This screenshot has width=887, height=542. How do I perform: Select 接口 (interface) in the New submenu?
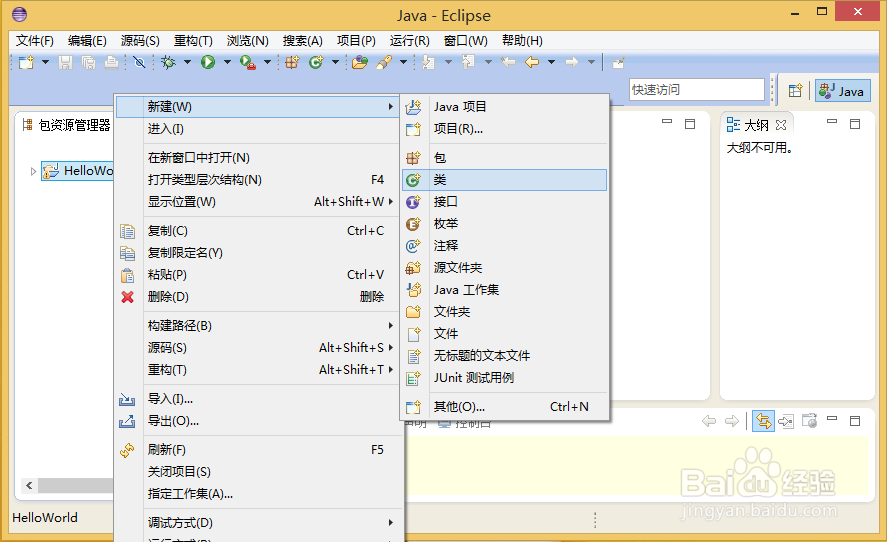505,201
